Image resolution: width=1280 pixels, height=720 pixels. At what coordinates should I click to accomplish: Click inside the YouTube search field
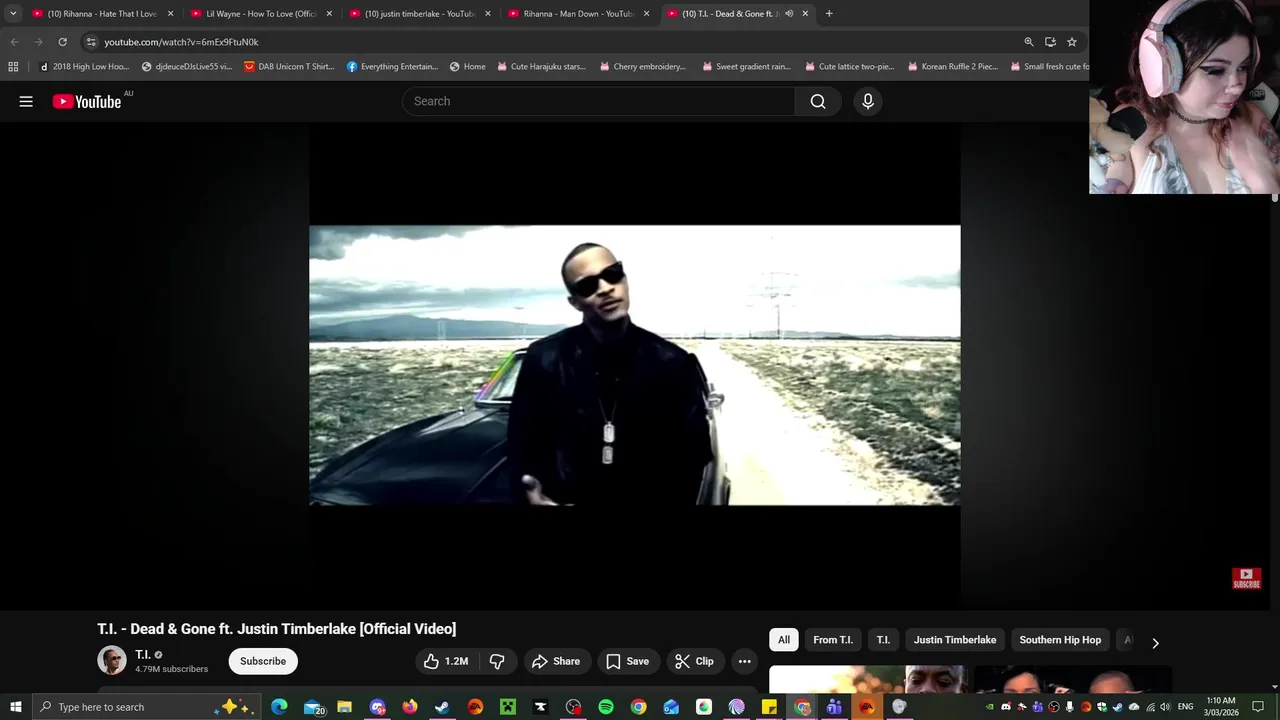pos(599,101)
